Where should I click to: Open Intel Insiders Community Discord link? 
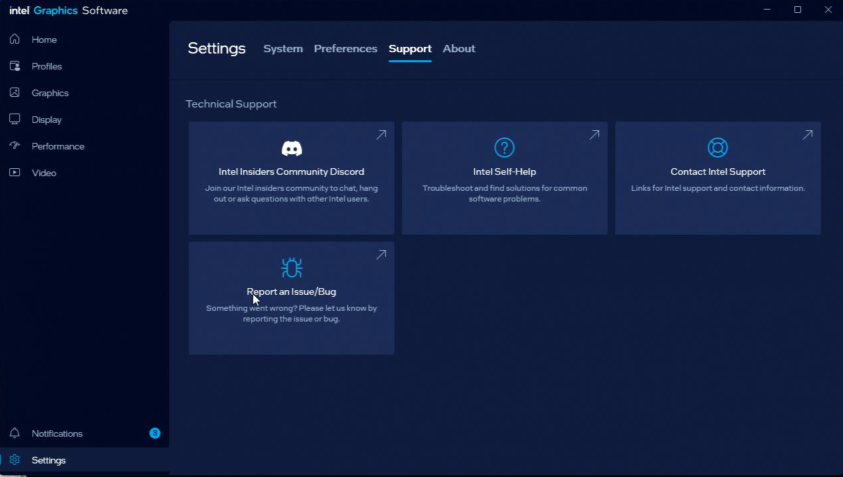click(291, 172)
